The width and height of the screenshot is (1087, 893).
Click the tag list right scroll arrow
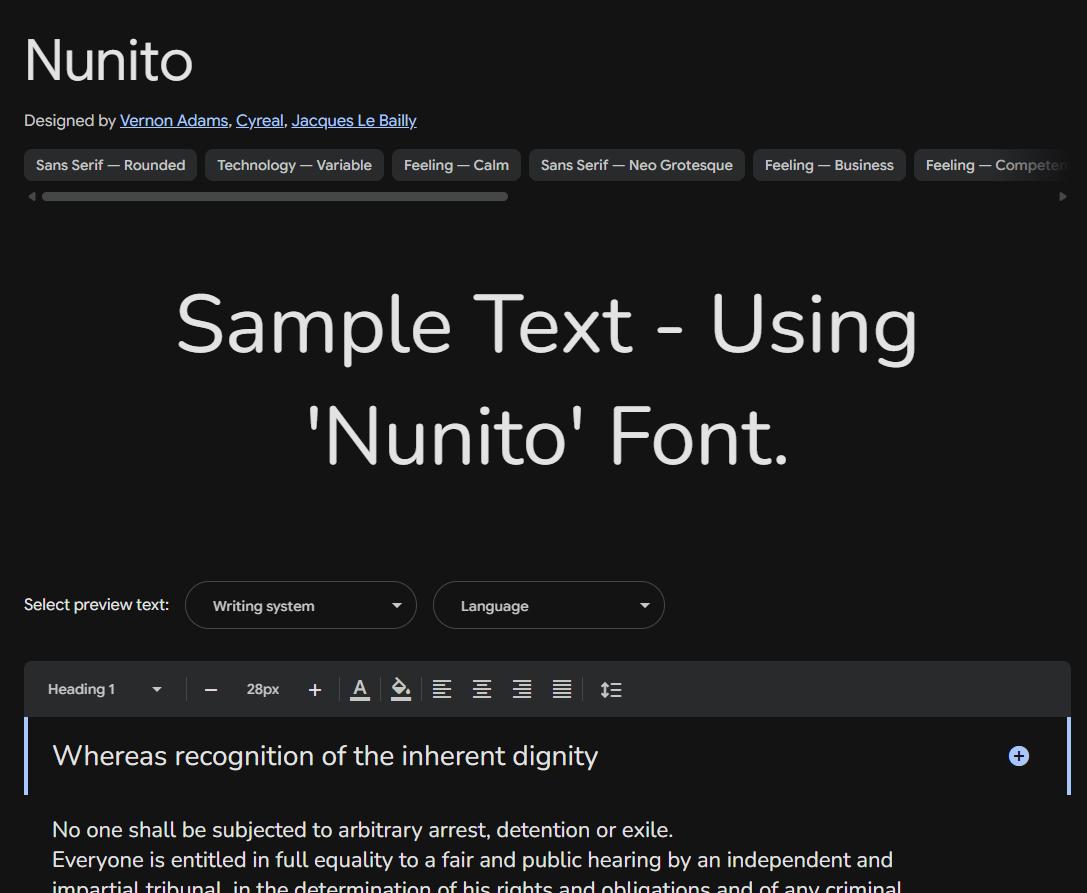[1063, 197]
